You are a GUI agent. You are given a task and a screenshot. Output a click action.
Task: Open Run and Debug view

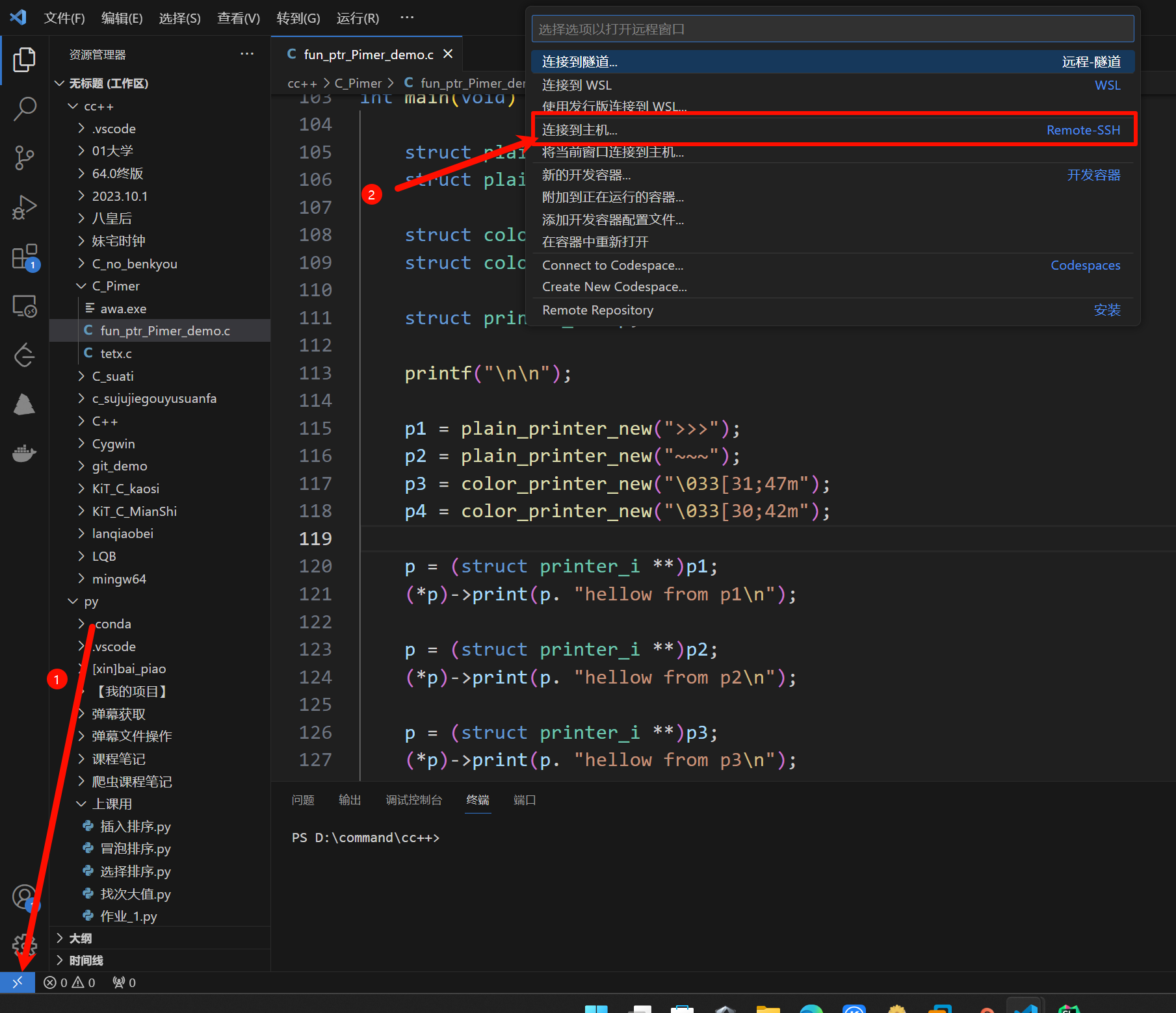[x=24, y=207]
